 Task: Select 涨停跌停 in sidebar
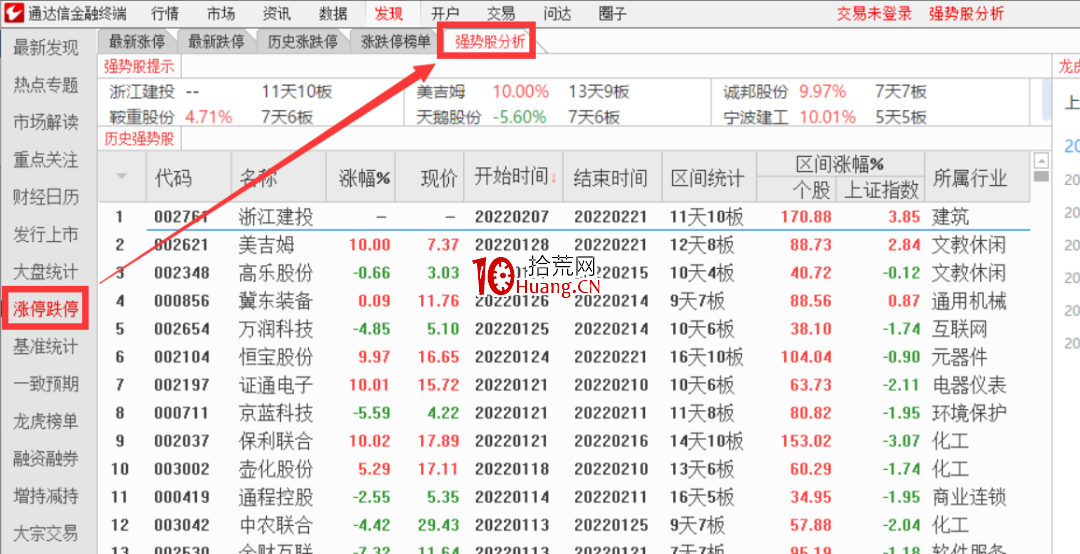tap(46, 309)
